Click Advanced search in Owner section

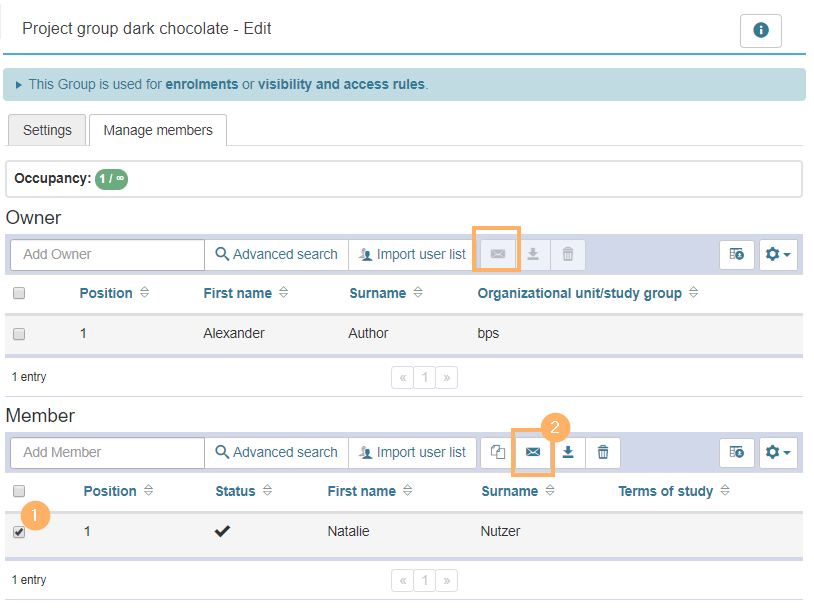276,255
